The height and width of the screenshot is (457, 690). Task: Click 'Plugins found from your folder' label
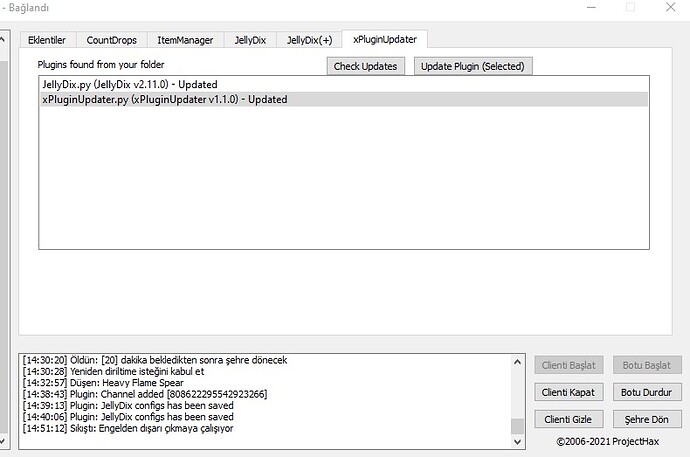pyautogui.click(x=101, y=65)
